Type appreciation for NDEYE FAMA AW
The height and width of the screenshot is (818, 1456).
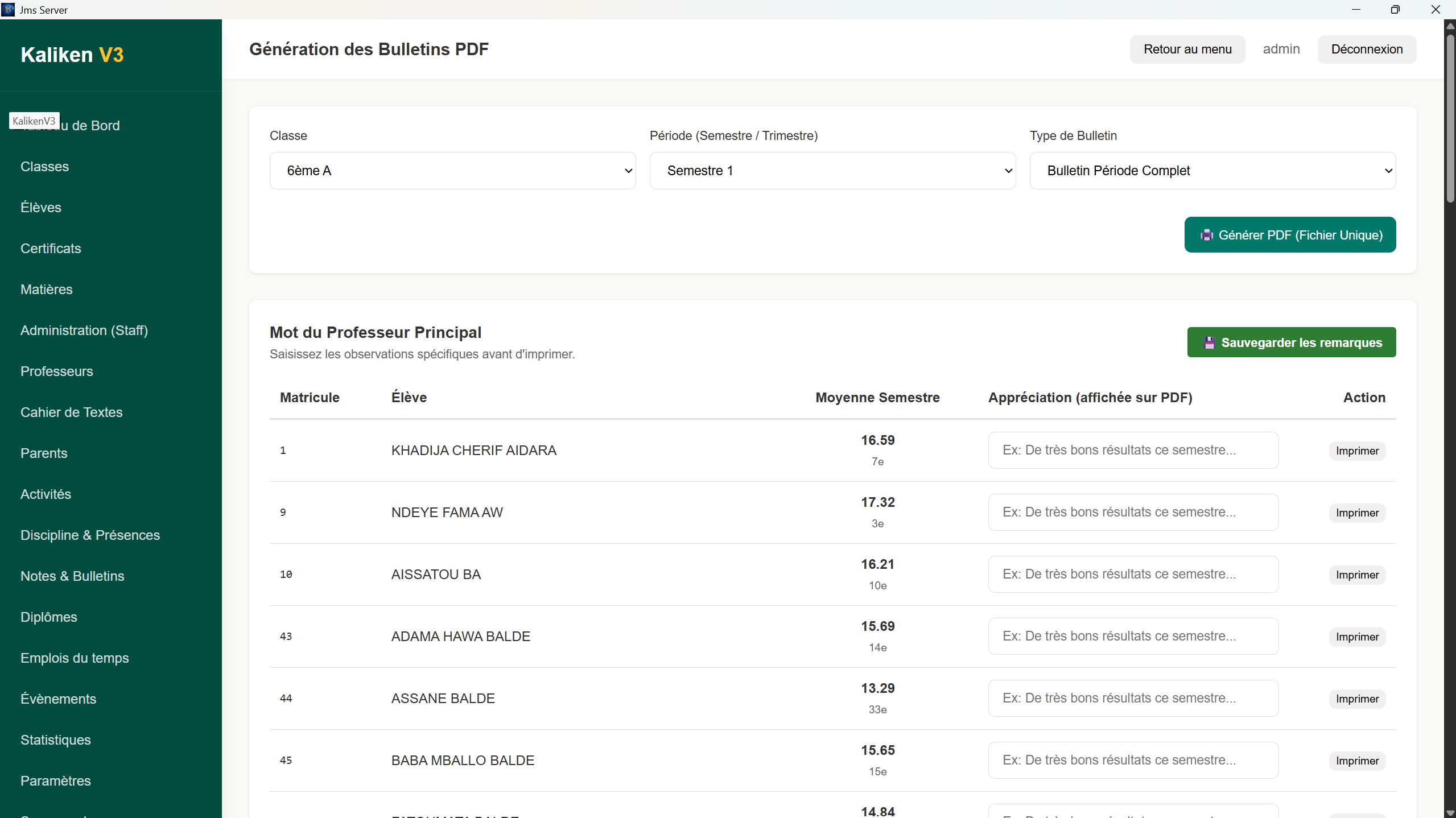(1133, 513)
